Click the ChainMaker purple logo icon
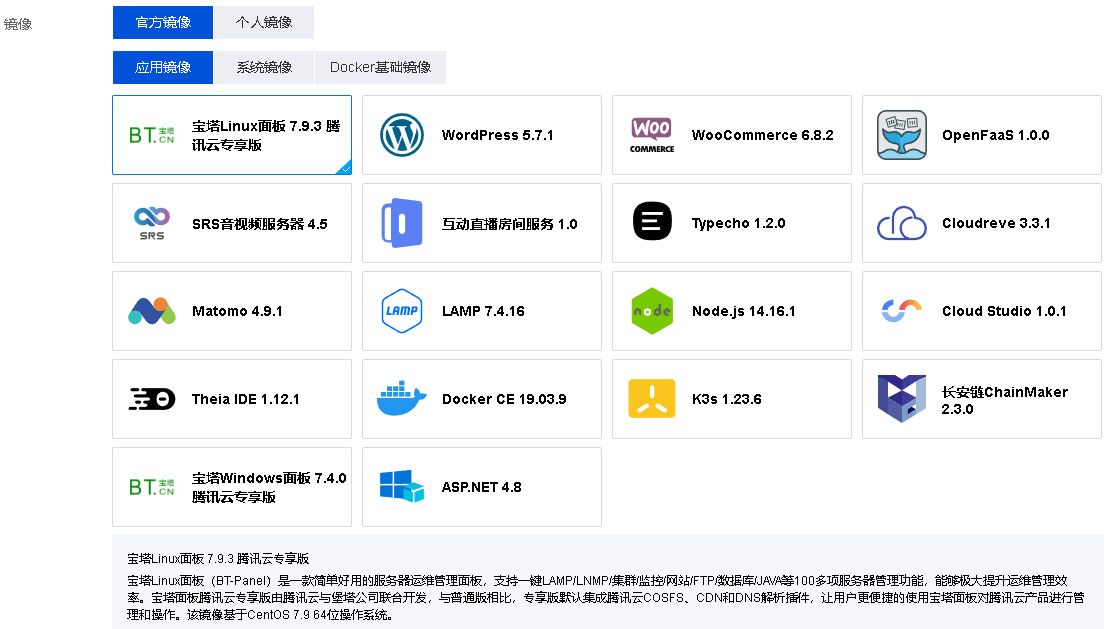Screen dimensions: 1113x629 901,398
